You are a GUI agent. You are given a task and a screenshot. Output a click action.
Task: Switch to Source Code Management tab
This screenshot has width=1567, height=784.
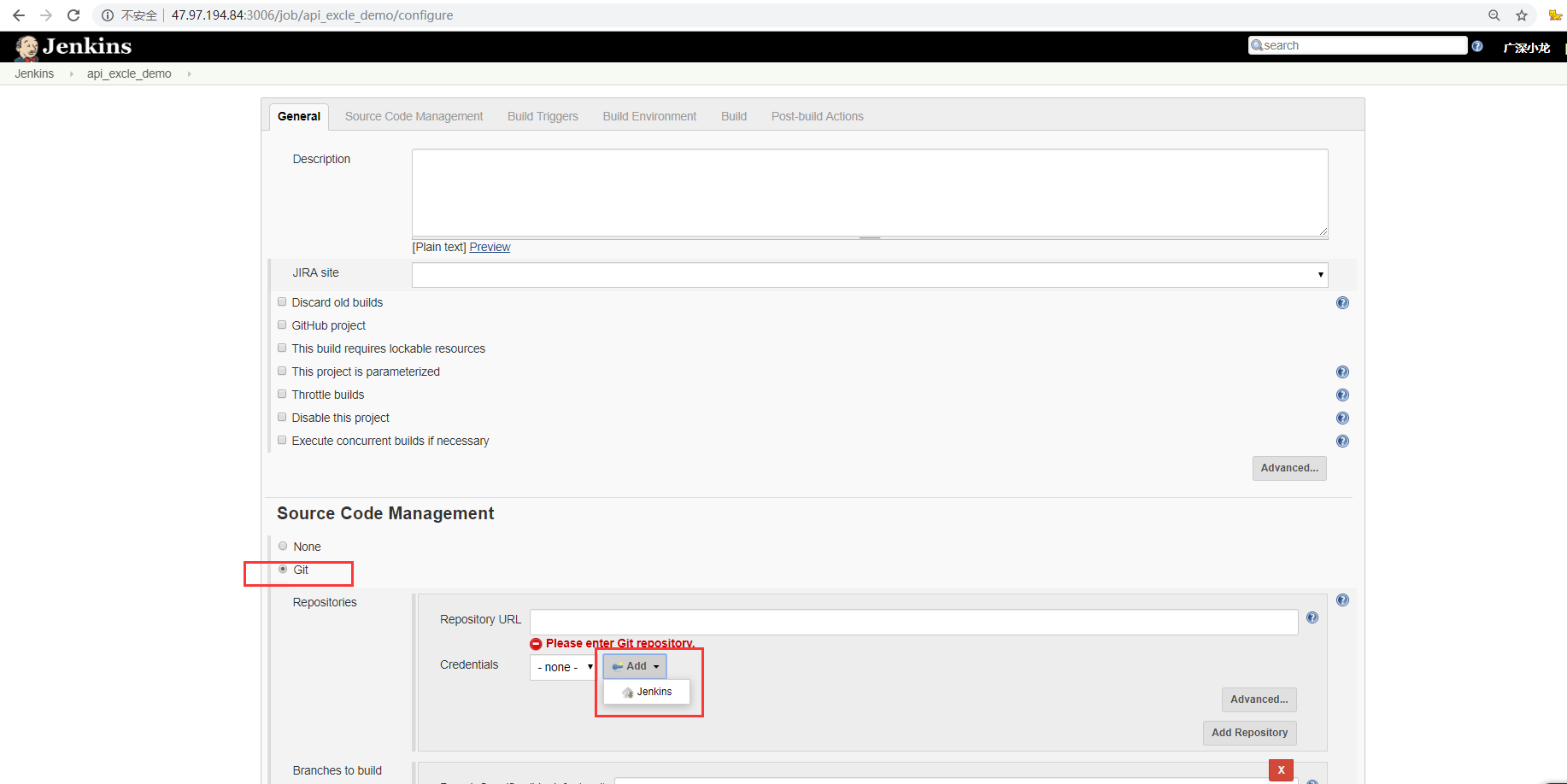[x=414, y=116]
